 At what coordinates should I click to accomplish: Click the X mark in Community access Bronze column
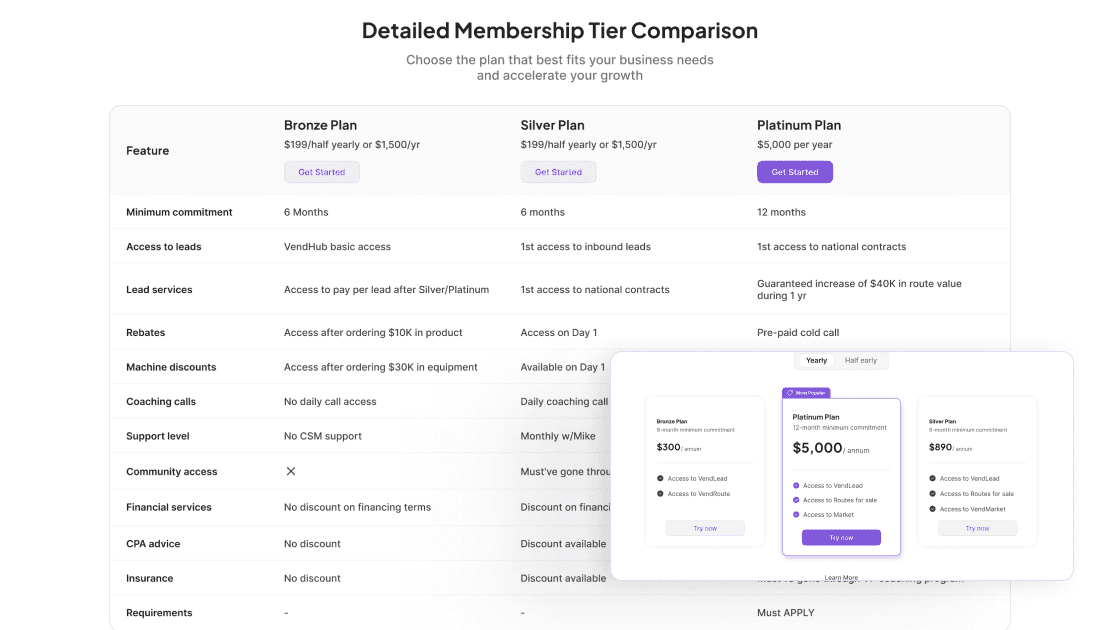pyautogui.click(x=290, y=471)
